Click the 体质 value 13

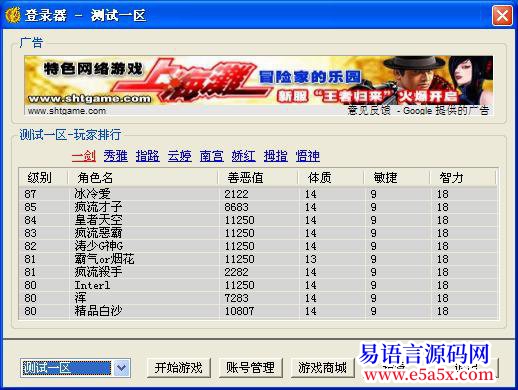311,259
